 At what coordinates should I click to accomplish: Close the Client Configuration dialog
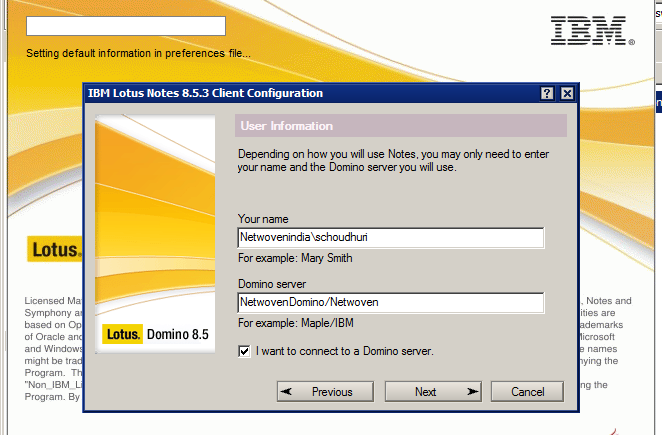point(567,93)
